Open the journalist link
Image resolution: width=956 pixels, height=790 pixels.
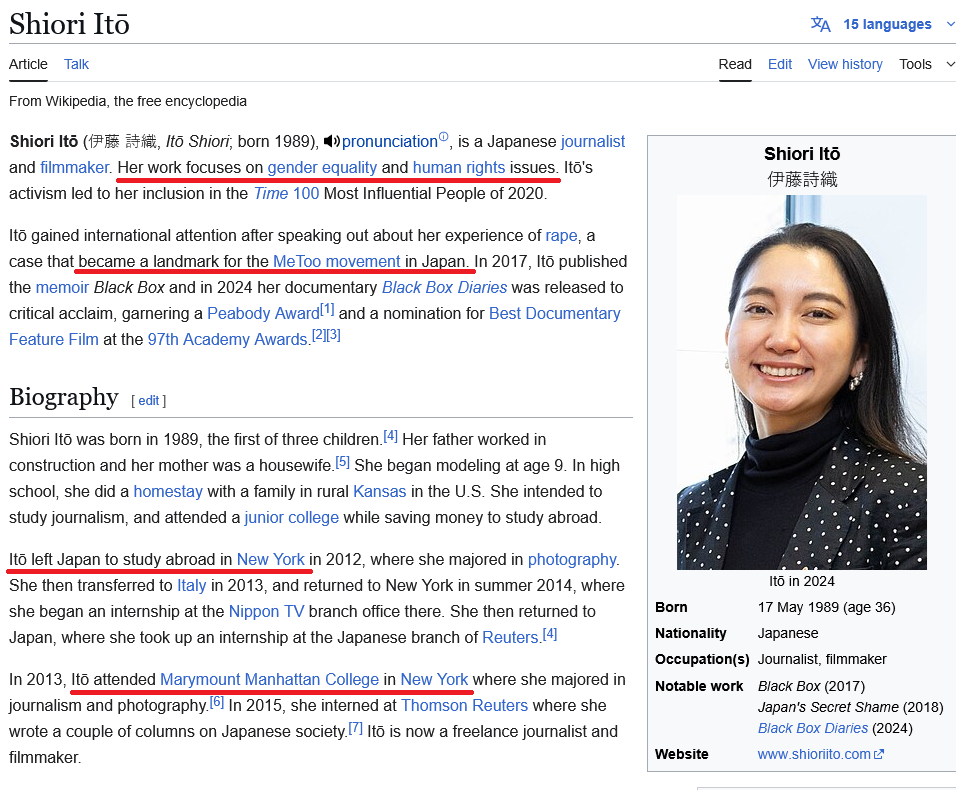coord(593,141)
